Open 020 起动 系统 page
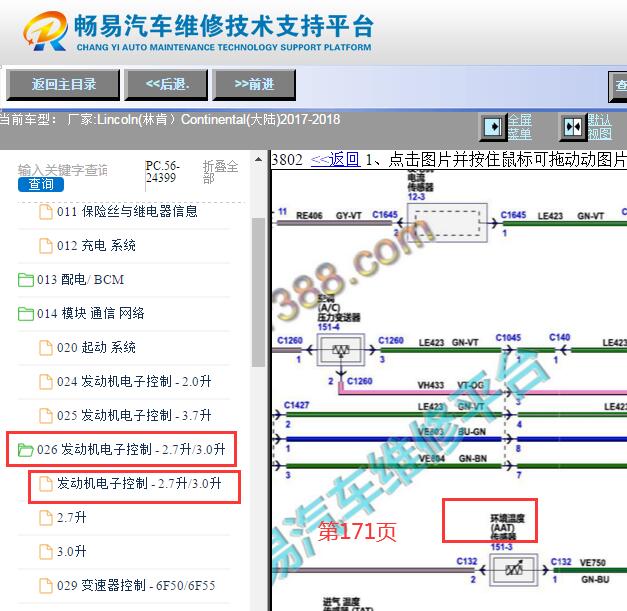Viewport: 627px width, 611px height. pos(96,347)
